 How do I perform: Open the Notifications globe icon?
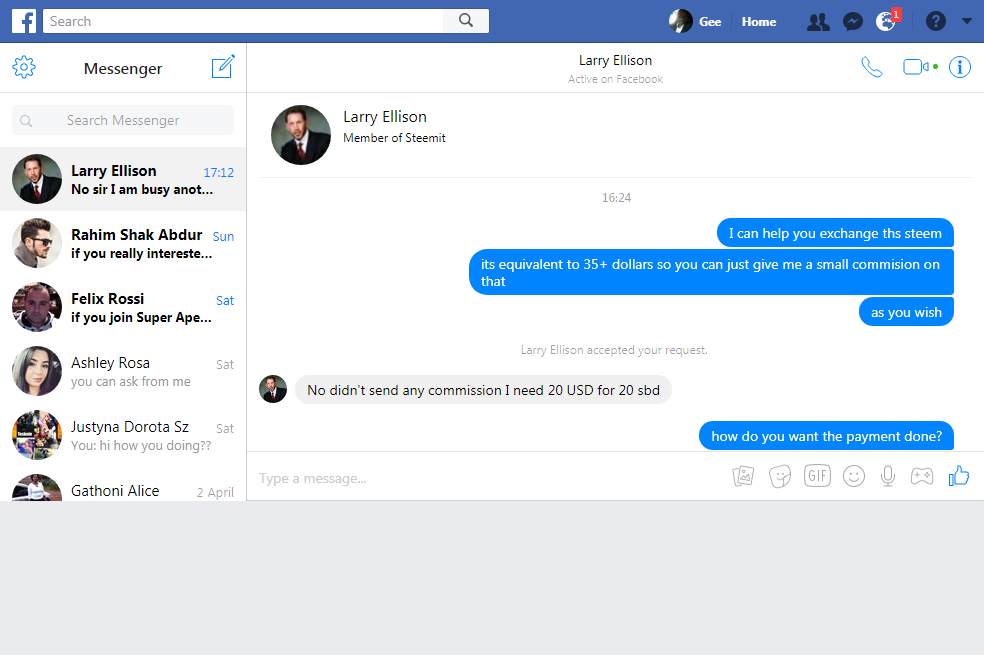click(887, 21)
